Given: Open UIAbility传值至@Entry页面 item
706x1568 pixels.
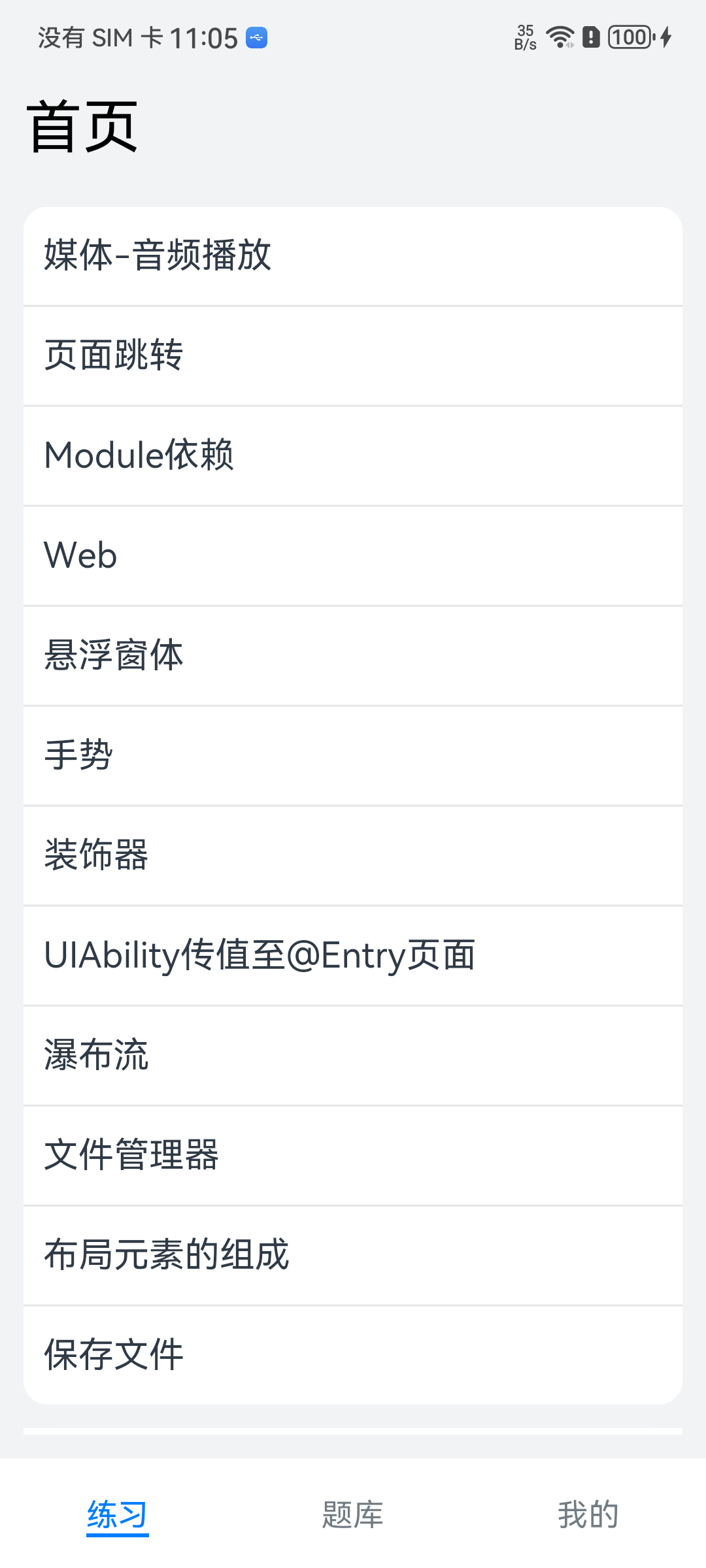Looking at the screenshot, I should click(353, 956).
